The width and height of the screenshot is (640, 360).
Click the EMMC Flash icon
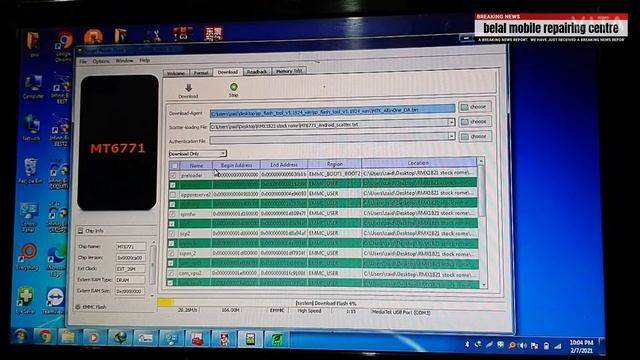tap(78, 307)
